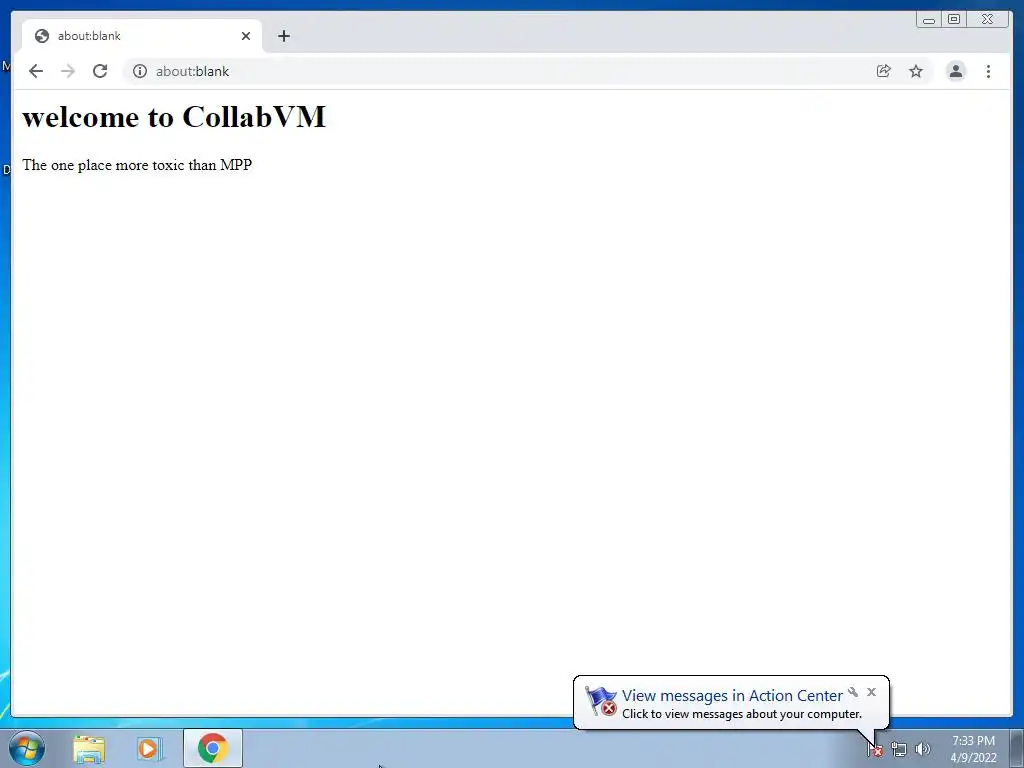Select the Chrome taskbar button

point(213,748)
